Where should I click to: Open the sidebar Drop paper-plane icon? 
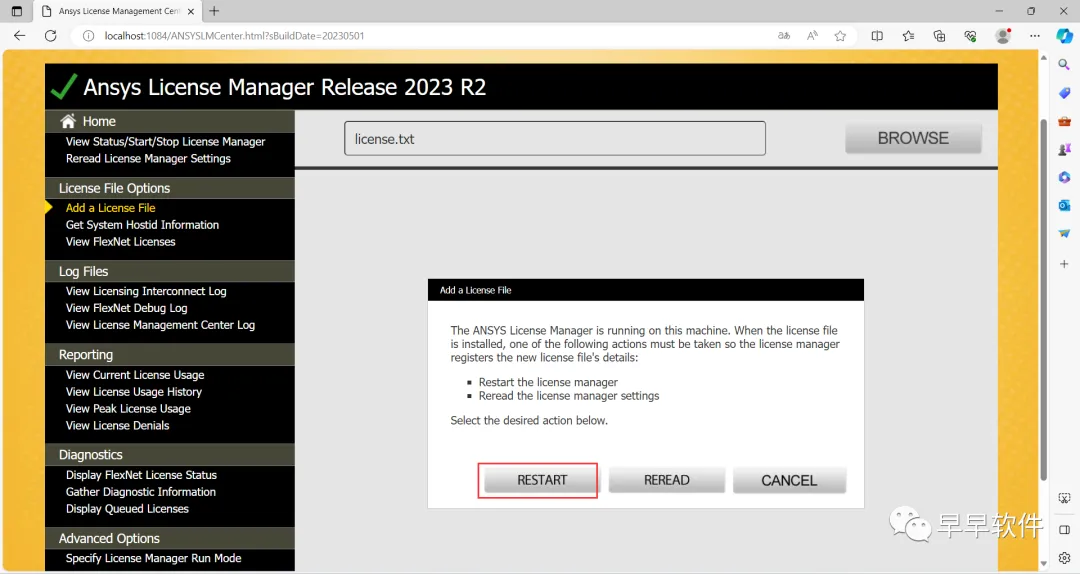[1064, 234]
